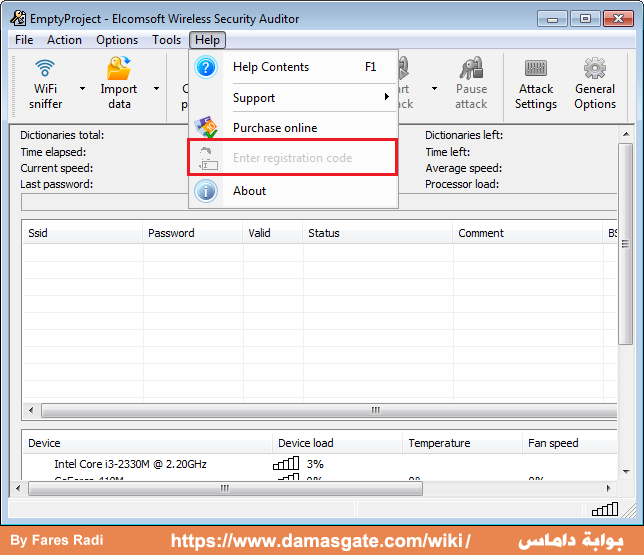Click the Device column header
The image size is (644, 555).
(x=147, y=443)
